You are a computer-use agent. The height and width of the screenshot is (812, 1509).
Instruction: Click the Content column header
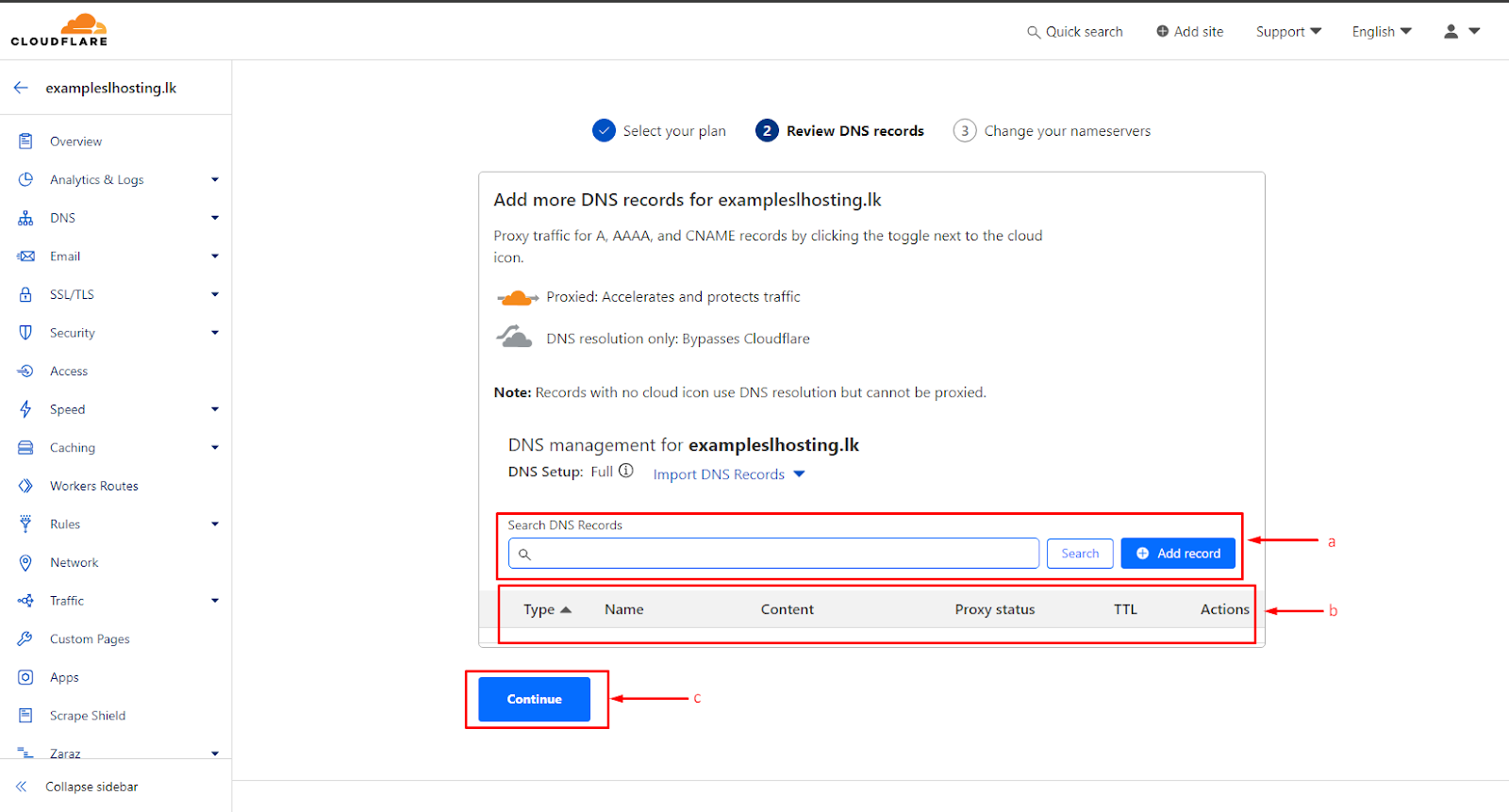(788, 609)
